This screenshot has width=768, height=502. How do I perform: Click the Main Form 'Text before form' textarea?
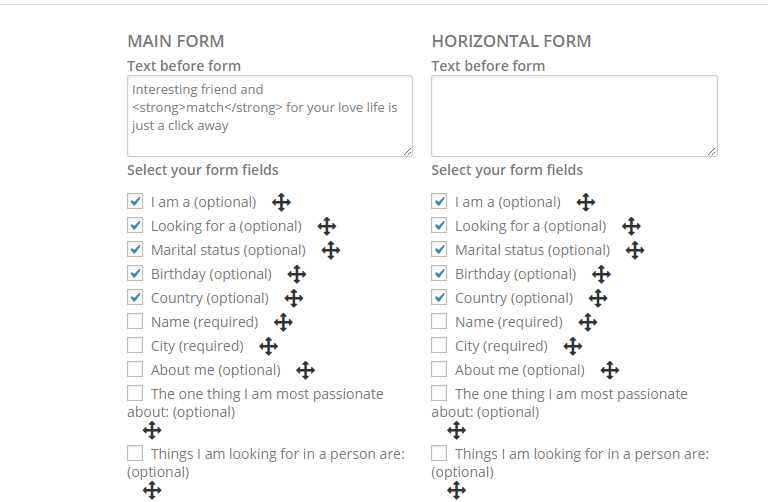(270, 115)
